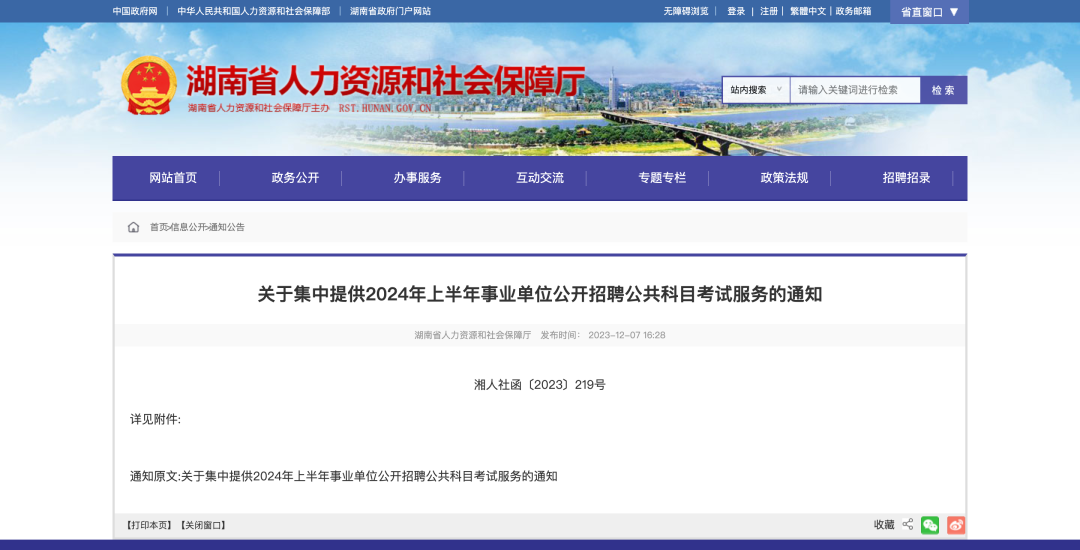Click publish time 2023-12-07 16:28
This screenshot has height=550, width=1080.
627,335
